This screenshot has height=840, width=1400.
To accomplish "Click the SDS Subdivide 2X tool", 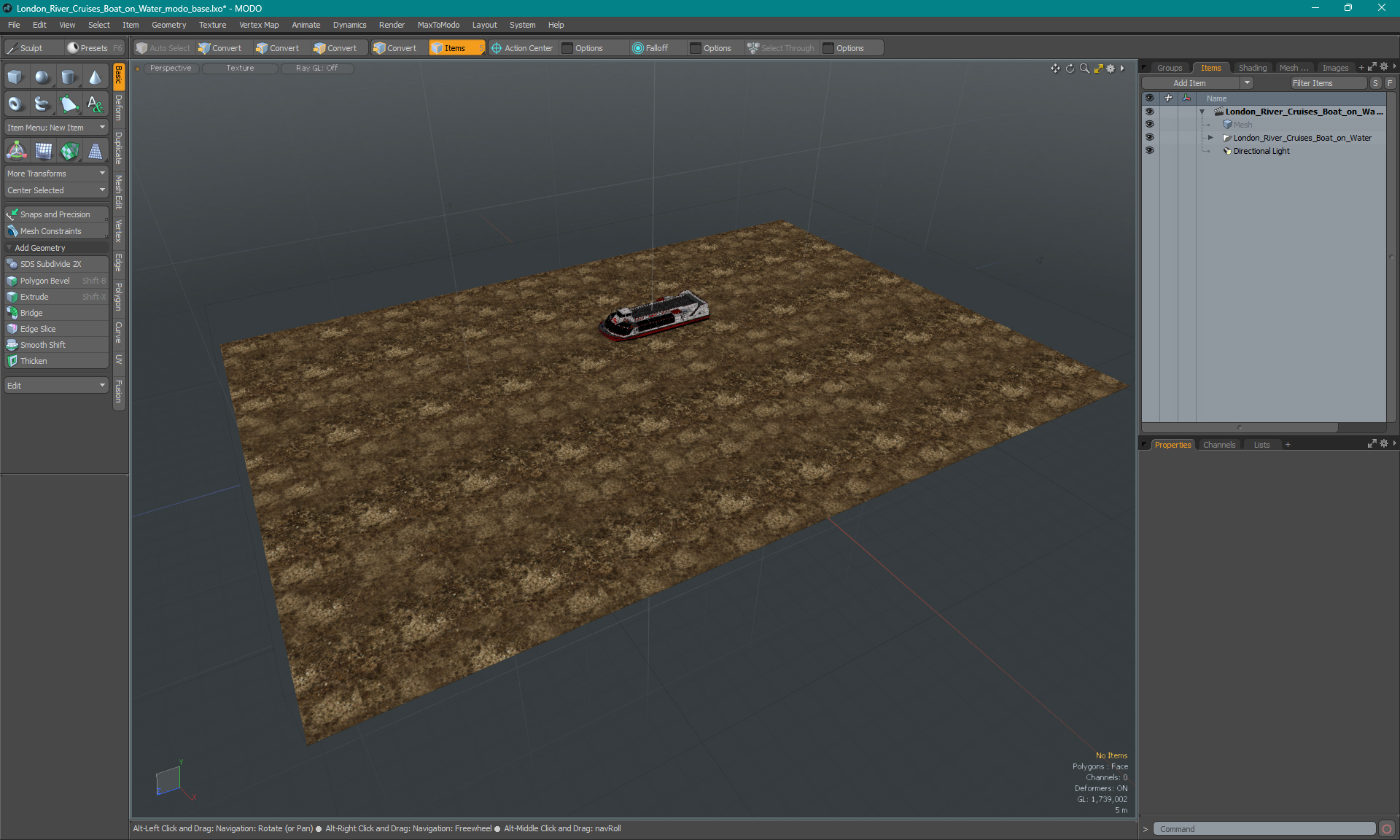I will (x=55, y=264).
